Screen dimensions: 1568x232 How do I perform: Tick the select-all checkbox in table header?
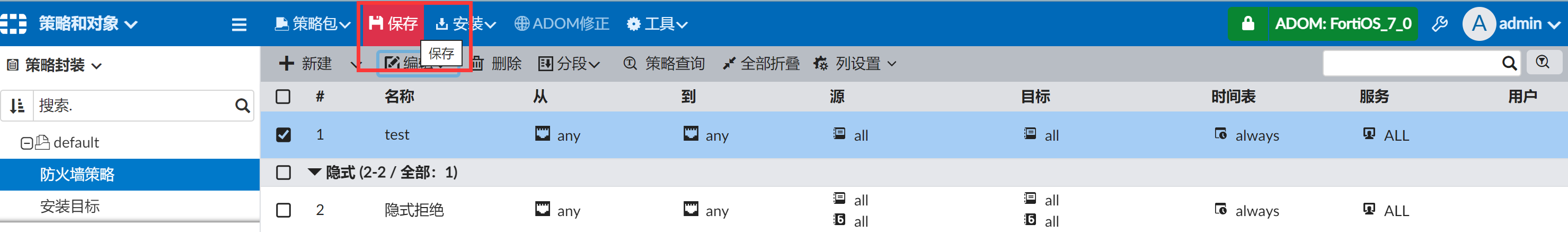tap(283, 97)
